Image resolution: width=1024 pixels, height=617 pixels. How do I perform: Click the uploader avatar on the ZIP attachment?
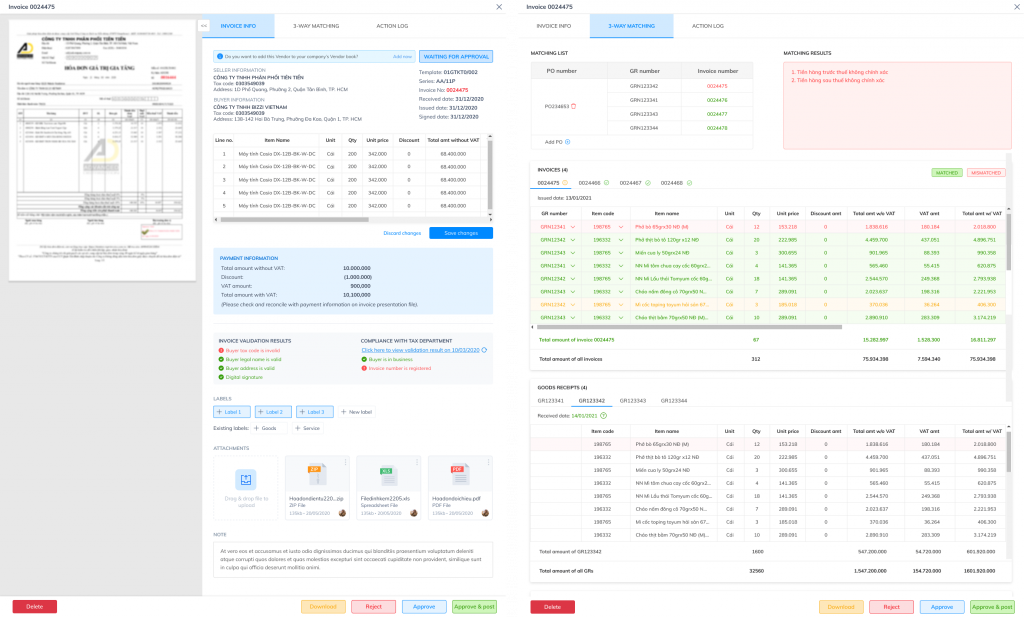click(343, 513)
